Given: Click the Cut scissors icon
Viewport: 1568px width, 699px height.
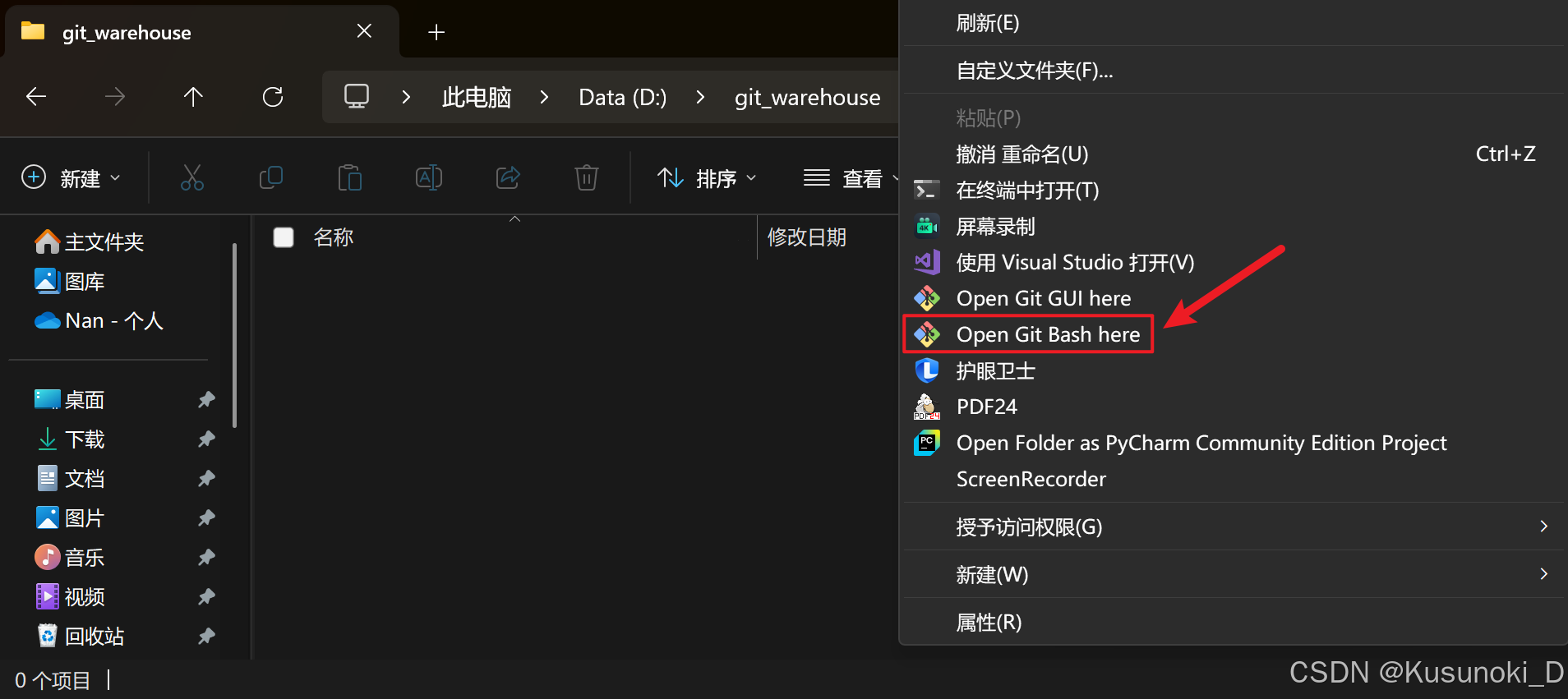Looking at the screenshot, I should point(192,177).
